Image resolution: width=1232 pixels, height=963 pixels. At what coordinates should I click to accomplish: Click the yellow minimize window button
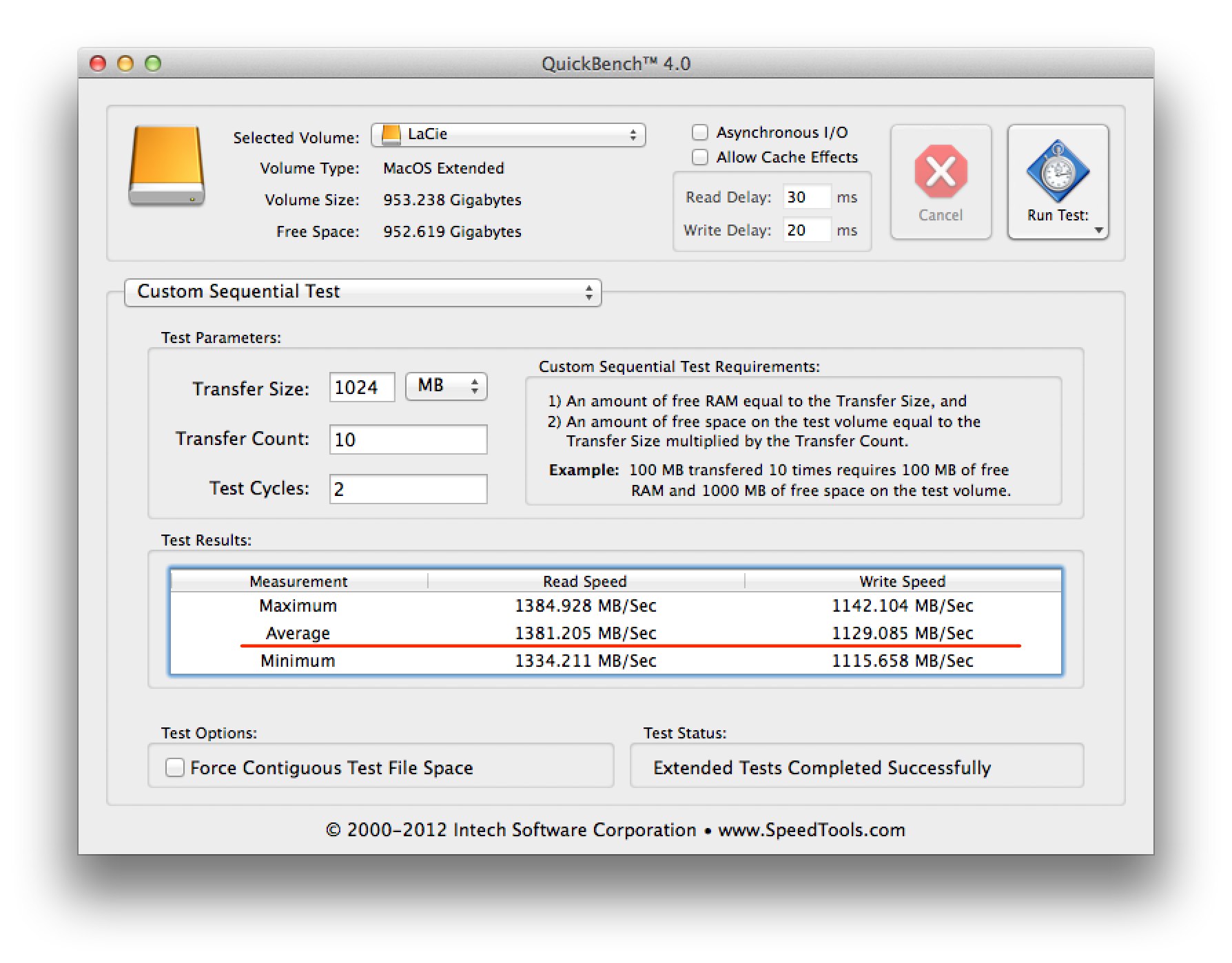[125, 63]
